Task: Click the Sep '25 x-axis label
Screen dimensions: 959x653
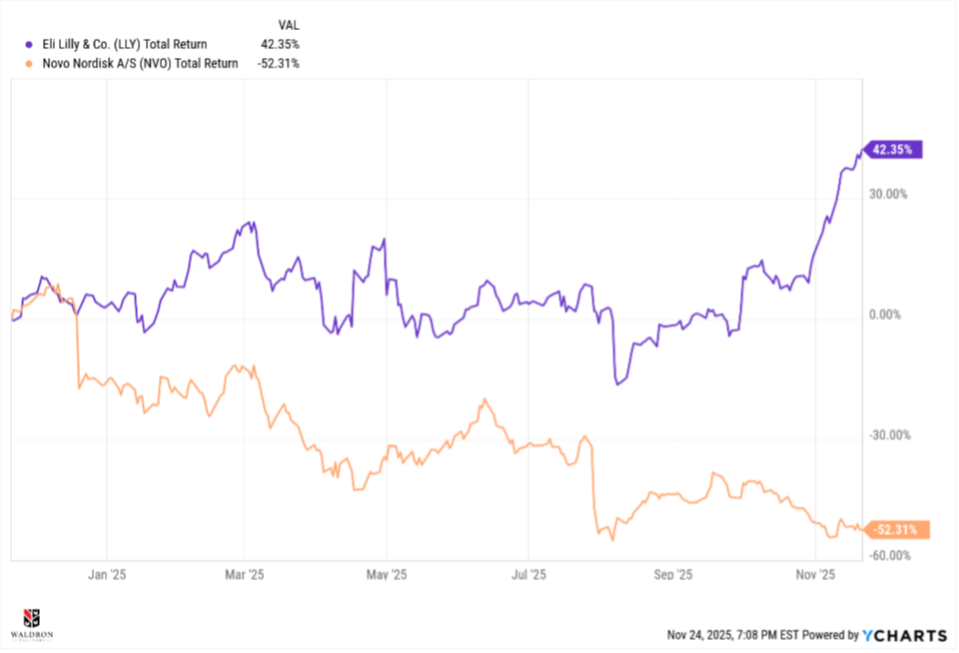Action: tap(673, 575)
